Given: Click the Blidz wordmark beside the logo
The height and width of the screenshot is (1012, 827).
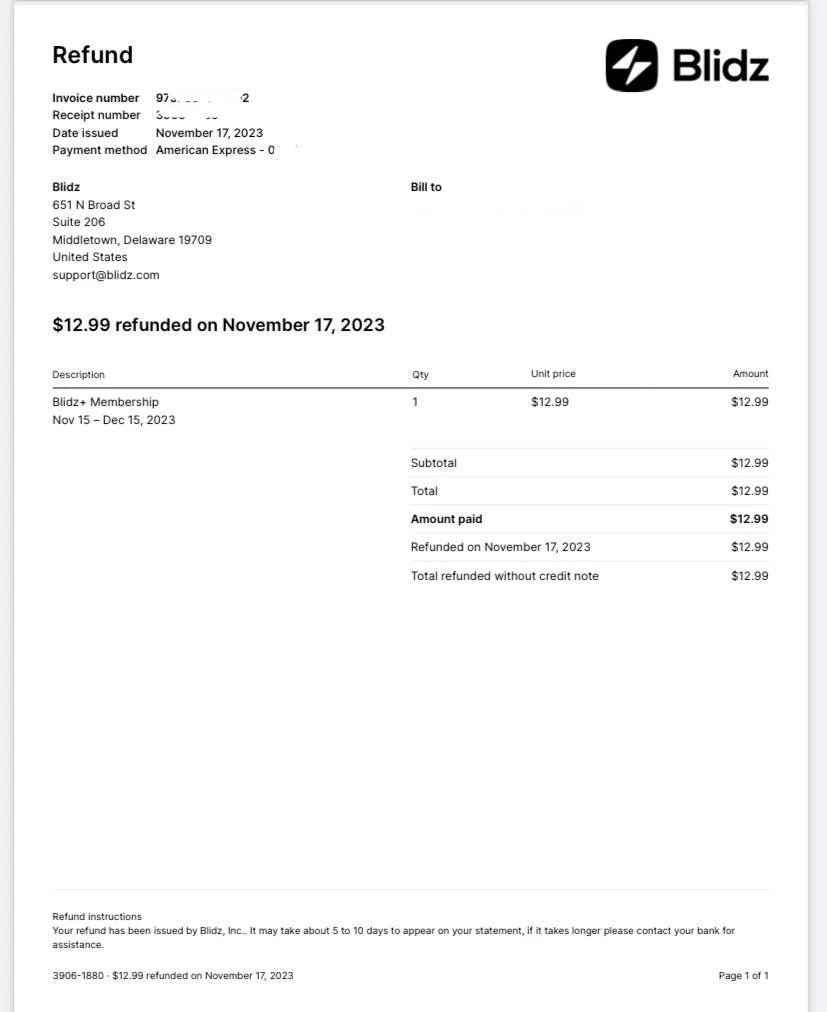Looking at the screenshot, I should click(720, 66).
